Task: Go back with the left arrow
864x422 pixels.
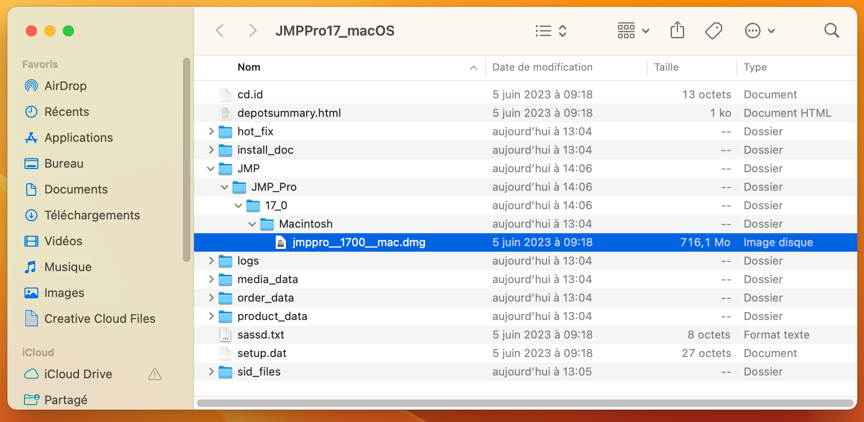Action: tap(220, 31)
